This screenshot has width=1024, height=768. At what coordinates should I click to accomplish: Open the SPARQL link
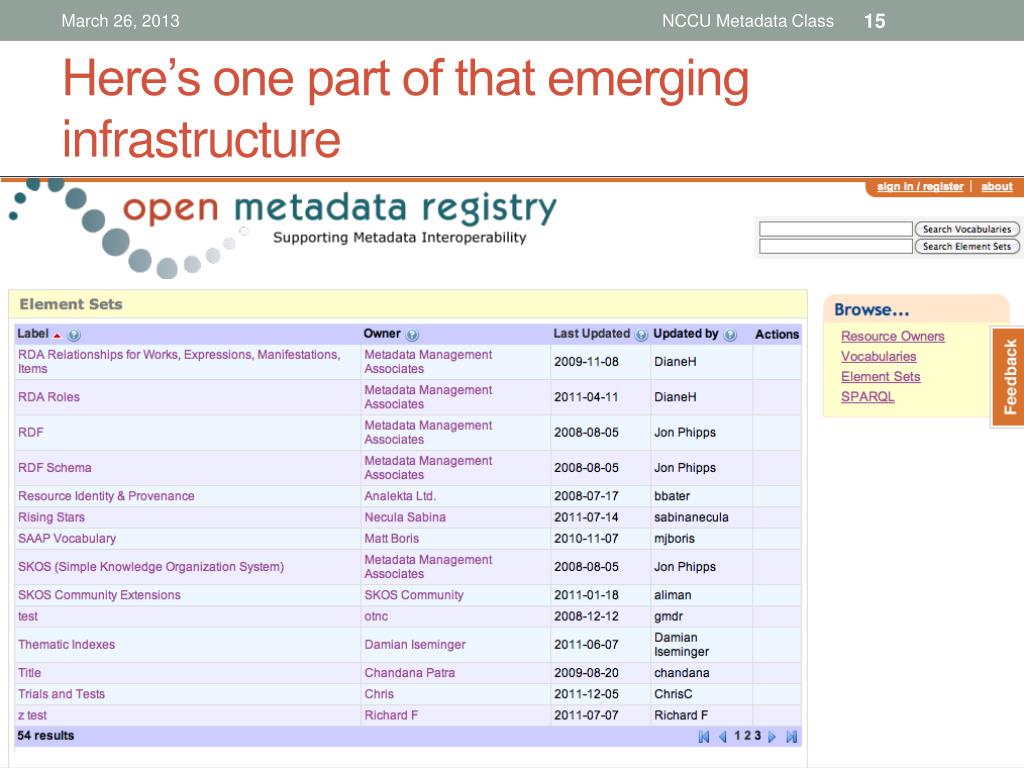[x=867, y=397]
